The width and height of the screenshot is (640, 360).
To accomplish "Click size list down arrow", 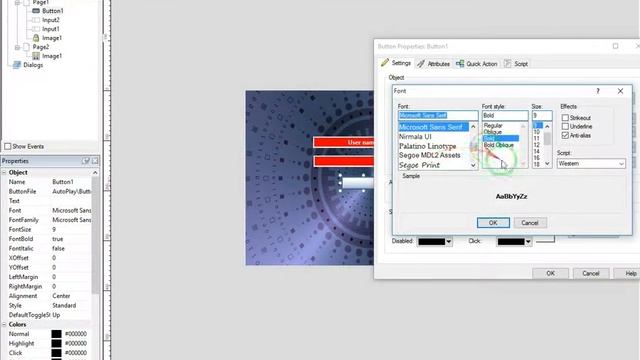I will click(547, 164).
